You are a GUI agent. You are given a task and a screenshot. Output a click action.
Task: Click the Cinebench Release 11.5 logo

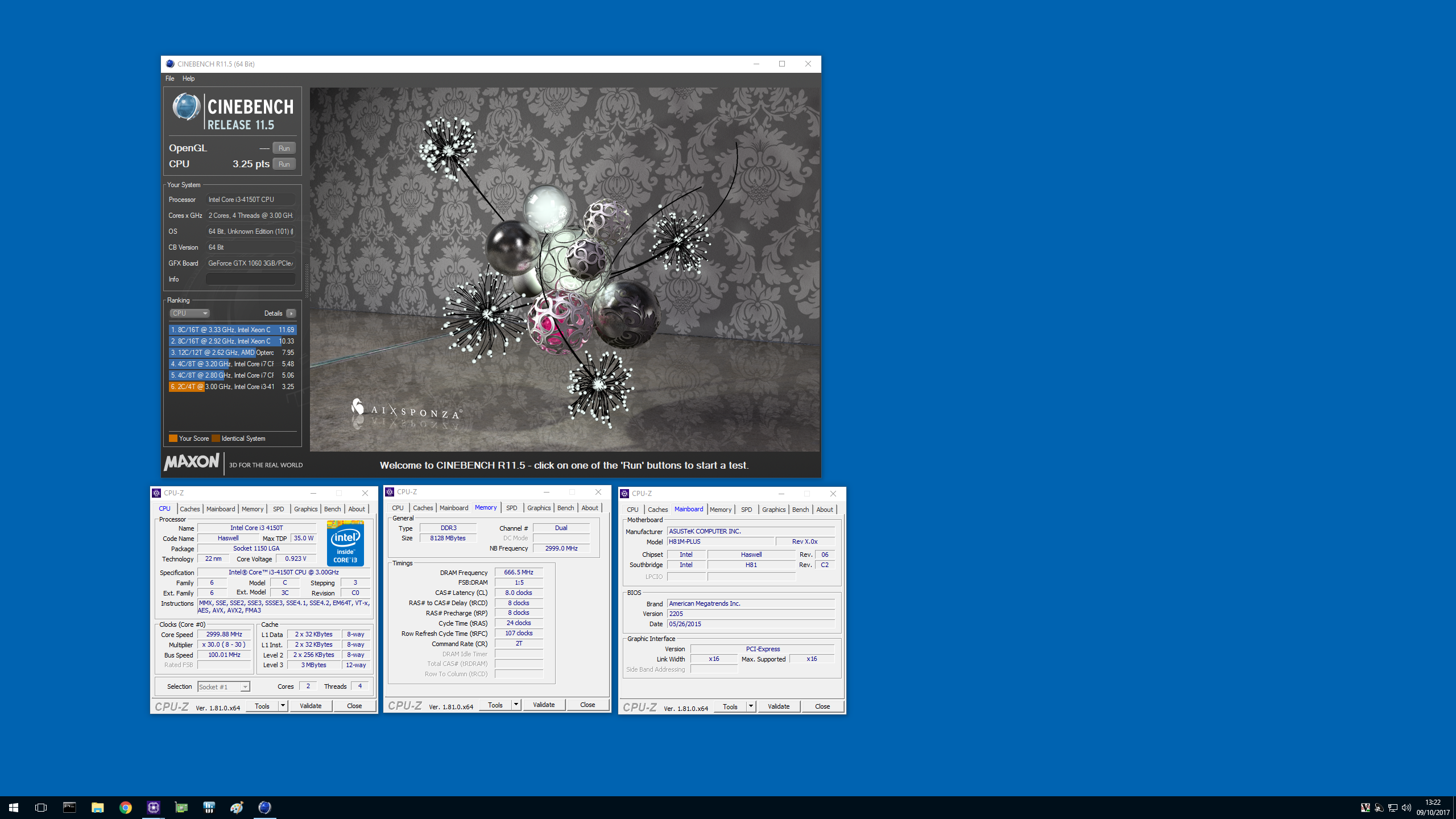pyautogui.click(x=233, y=111)
